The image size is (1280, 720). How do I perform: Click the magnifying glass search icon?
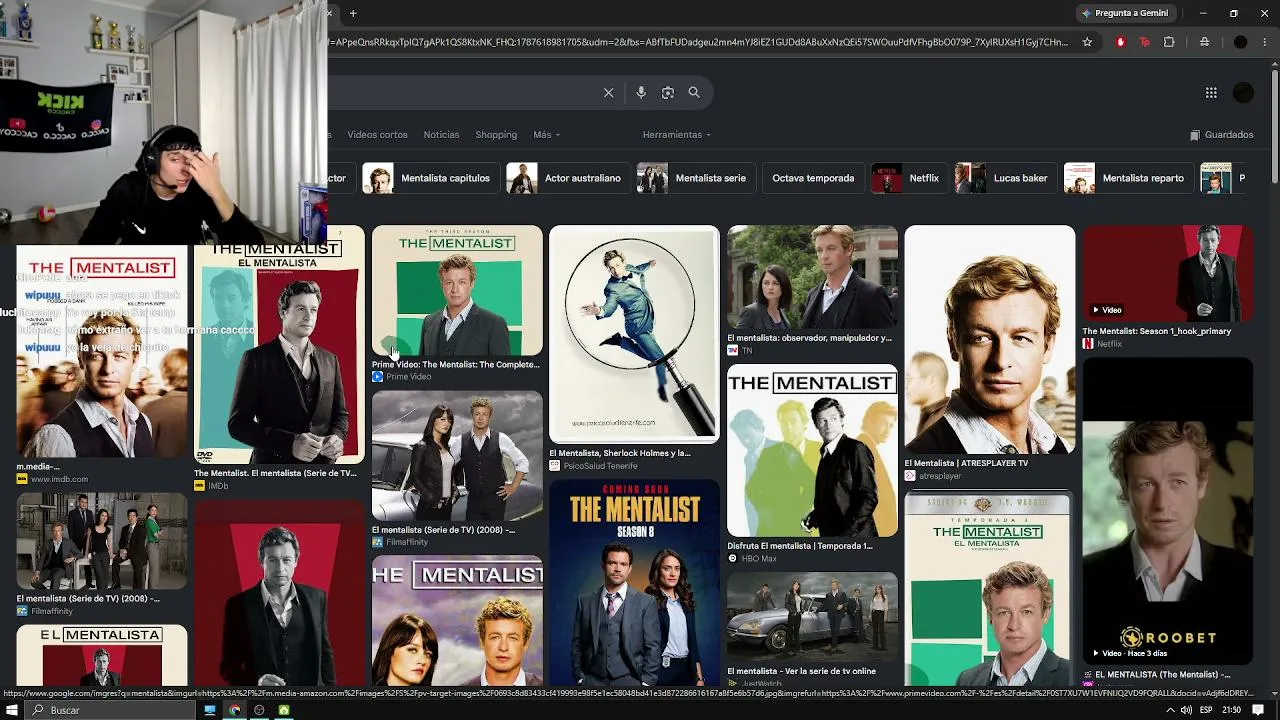pos(694,93)
